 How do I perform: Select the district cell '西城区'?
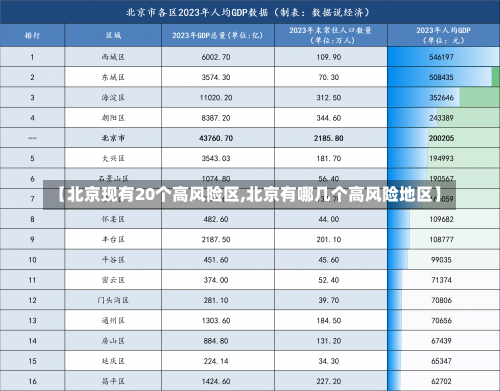coord(113,57)
